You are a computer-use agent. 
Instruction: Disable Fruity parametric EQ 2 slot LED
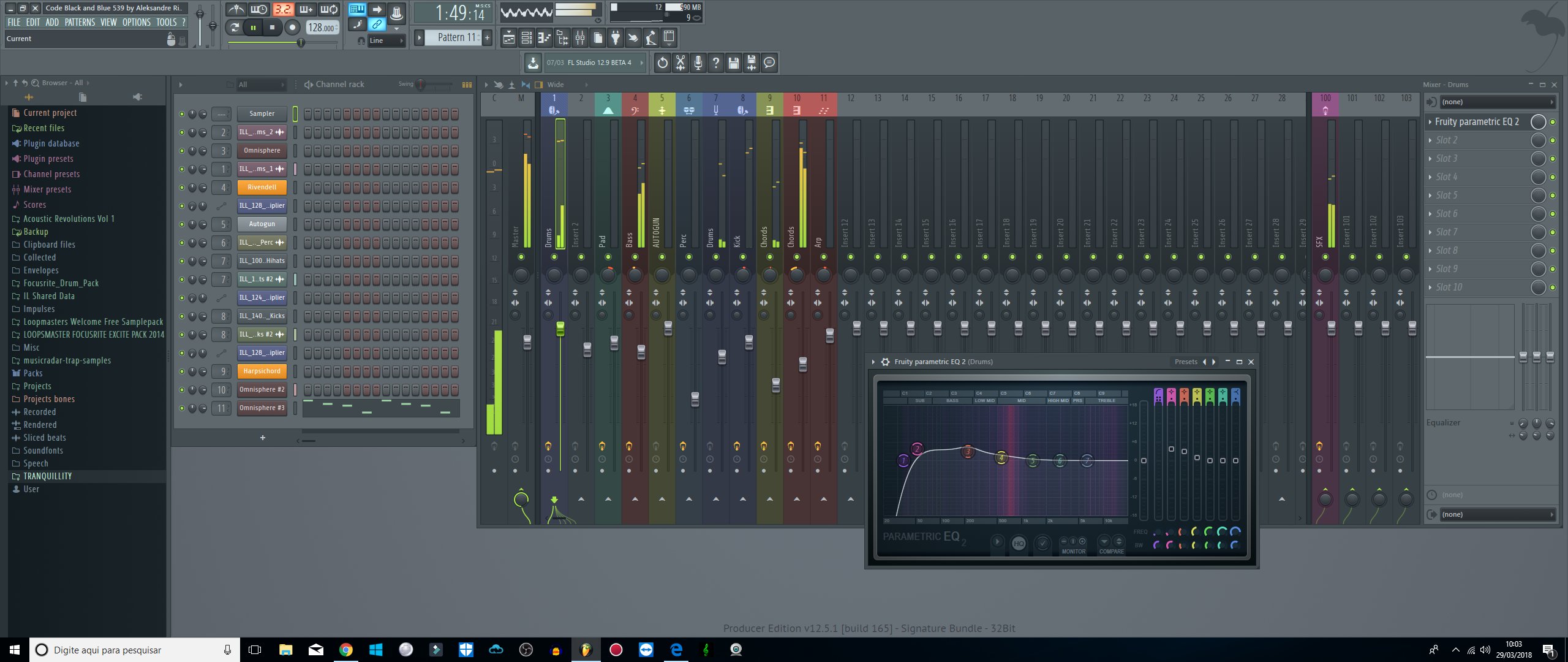coord(1553,122)
